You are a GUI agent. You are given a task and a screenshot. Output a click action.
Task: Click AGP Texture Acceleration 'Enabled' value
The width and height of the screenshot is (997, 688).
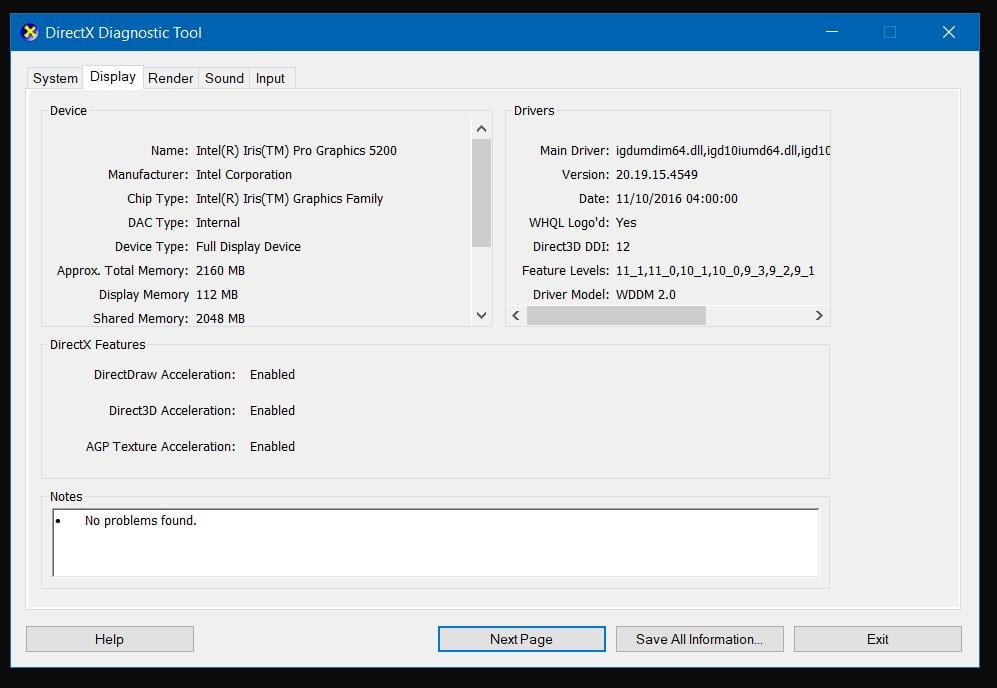272,446
